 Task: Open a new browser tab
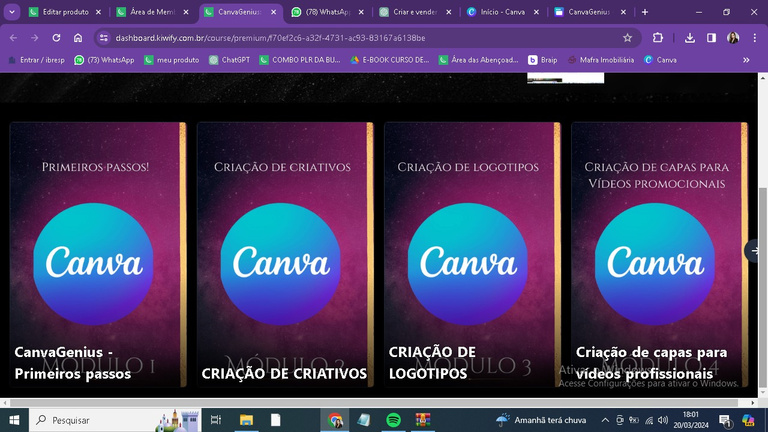click(x=645, y=12)
